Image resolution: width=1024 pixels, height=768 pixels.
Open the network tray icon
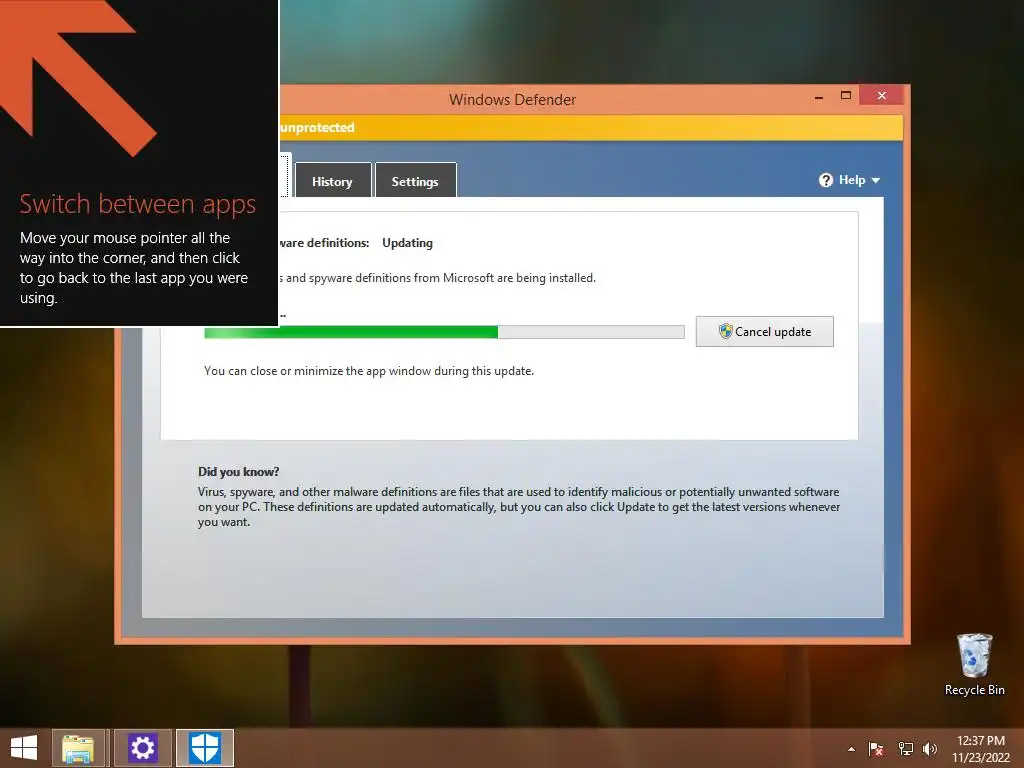906,748
